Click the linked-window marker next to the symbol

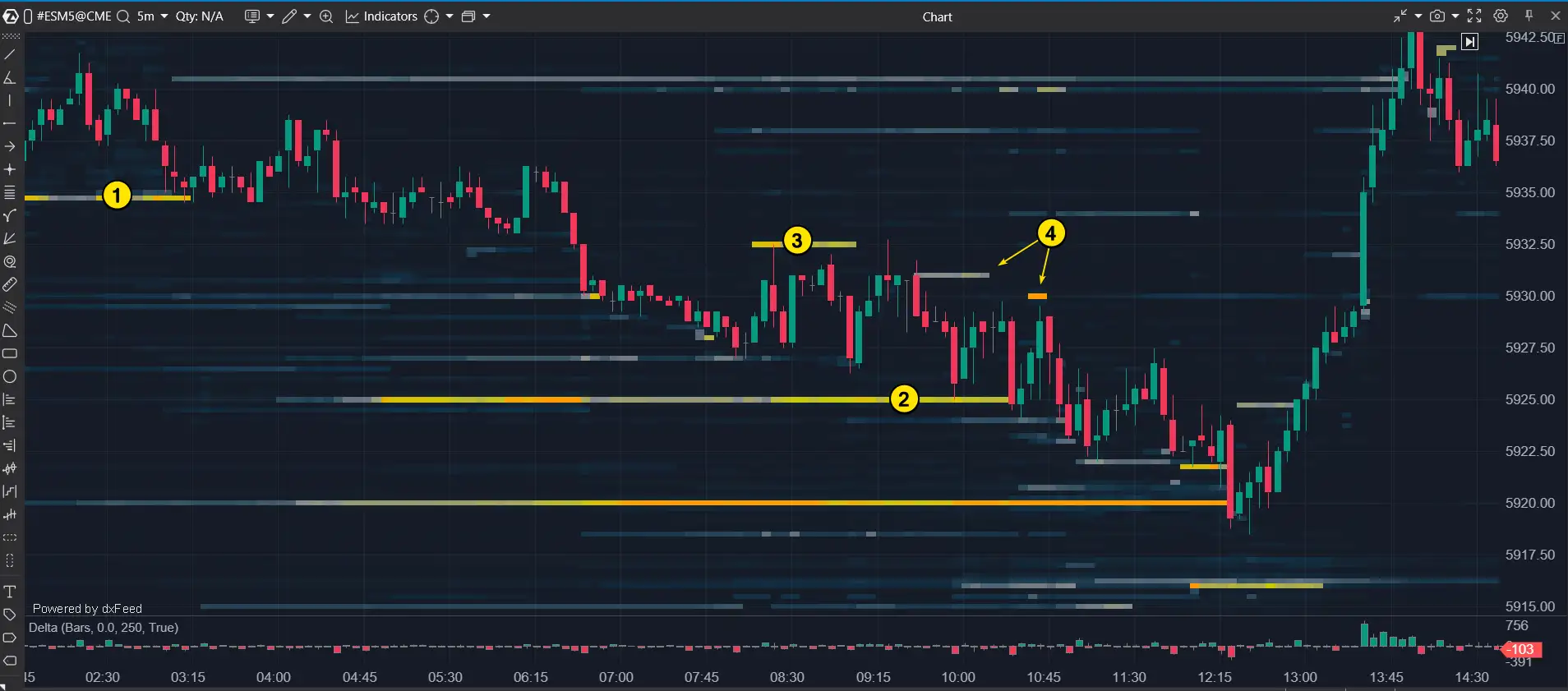28,16
